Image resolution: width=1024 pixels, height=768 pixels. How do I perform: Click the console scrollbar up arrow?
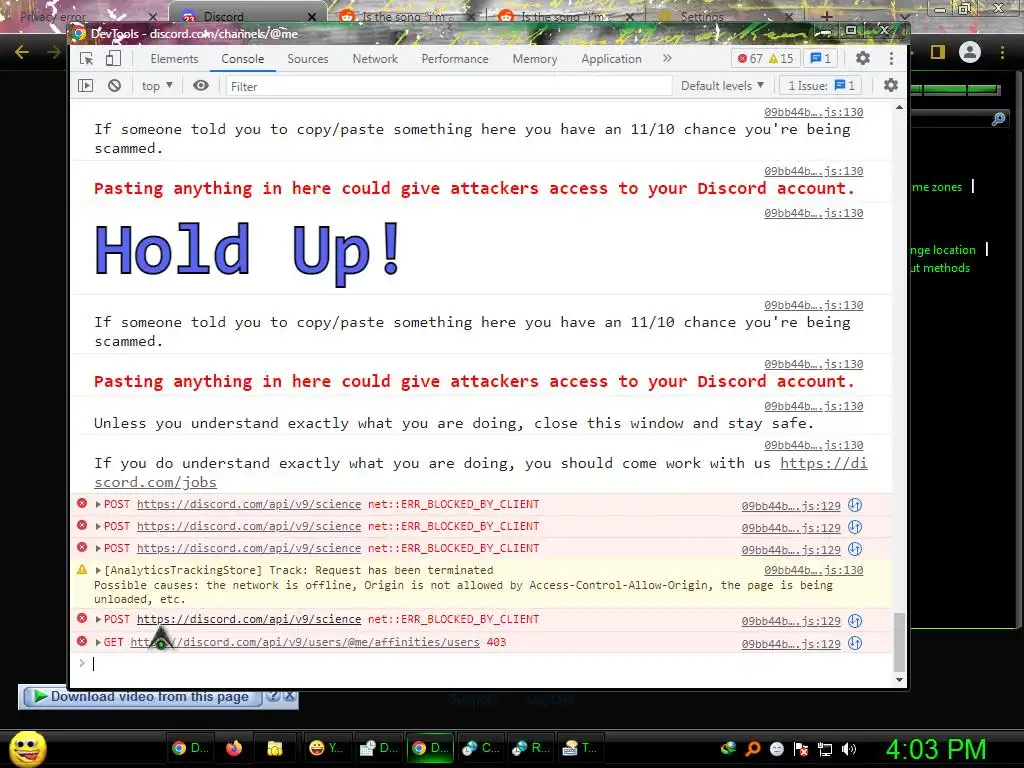click(899, 106)
